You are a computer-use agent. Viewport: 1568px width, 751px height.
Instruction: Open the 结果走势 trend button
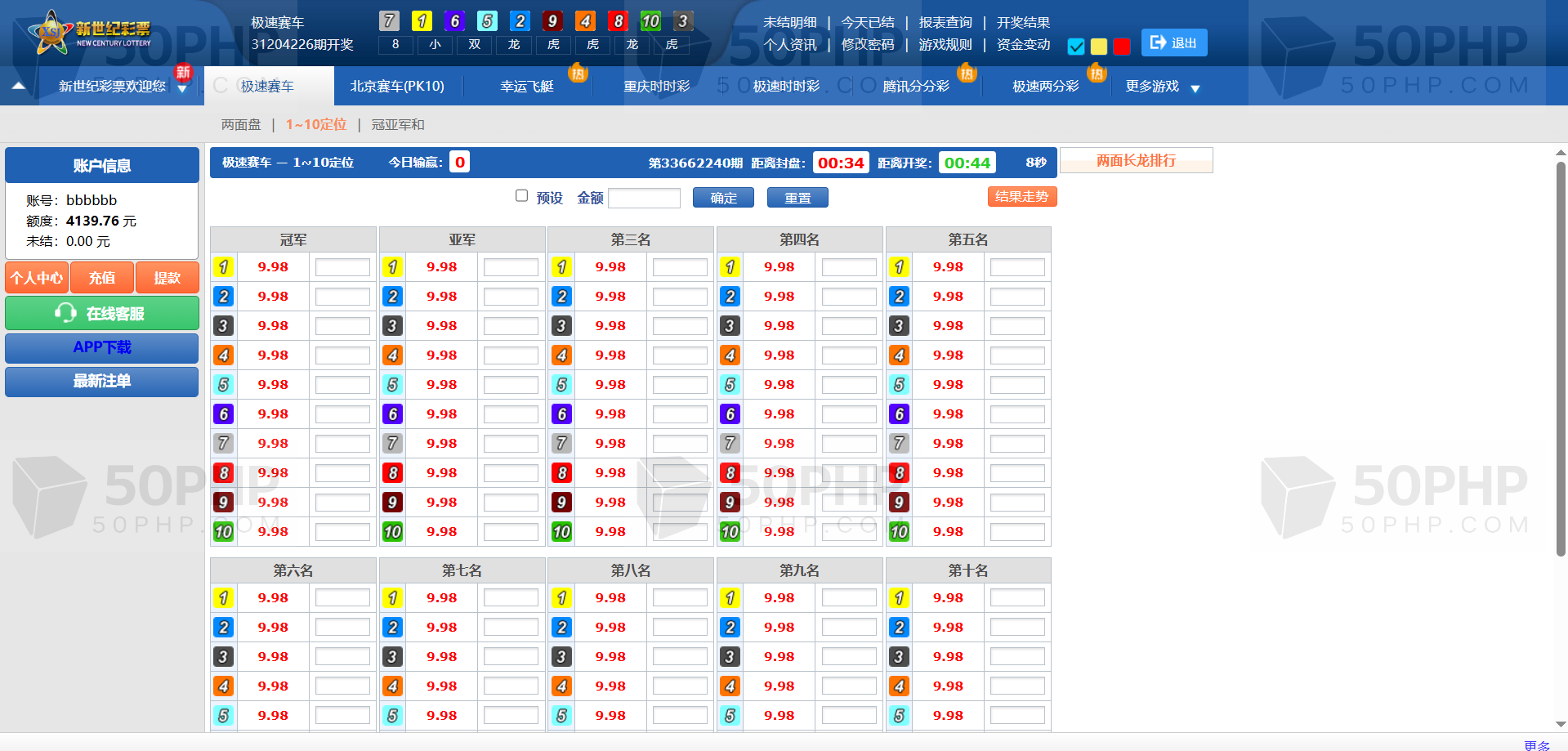pyautogui.click(x=1021, y=197)
